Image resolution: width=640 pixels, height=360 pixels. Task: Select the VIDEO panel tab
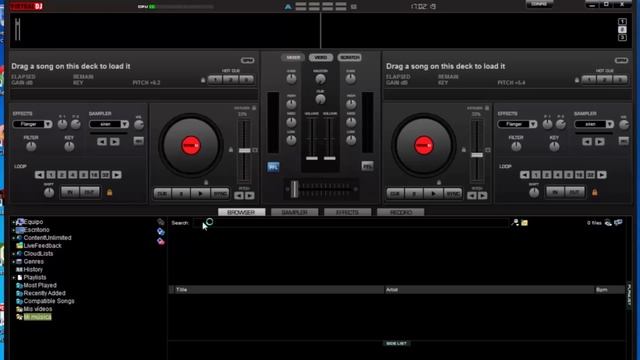[321, 58]
